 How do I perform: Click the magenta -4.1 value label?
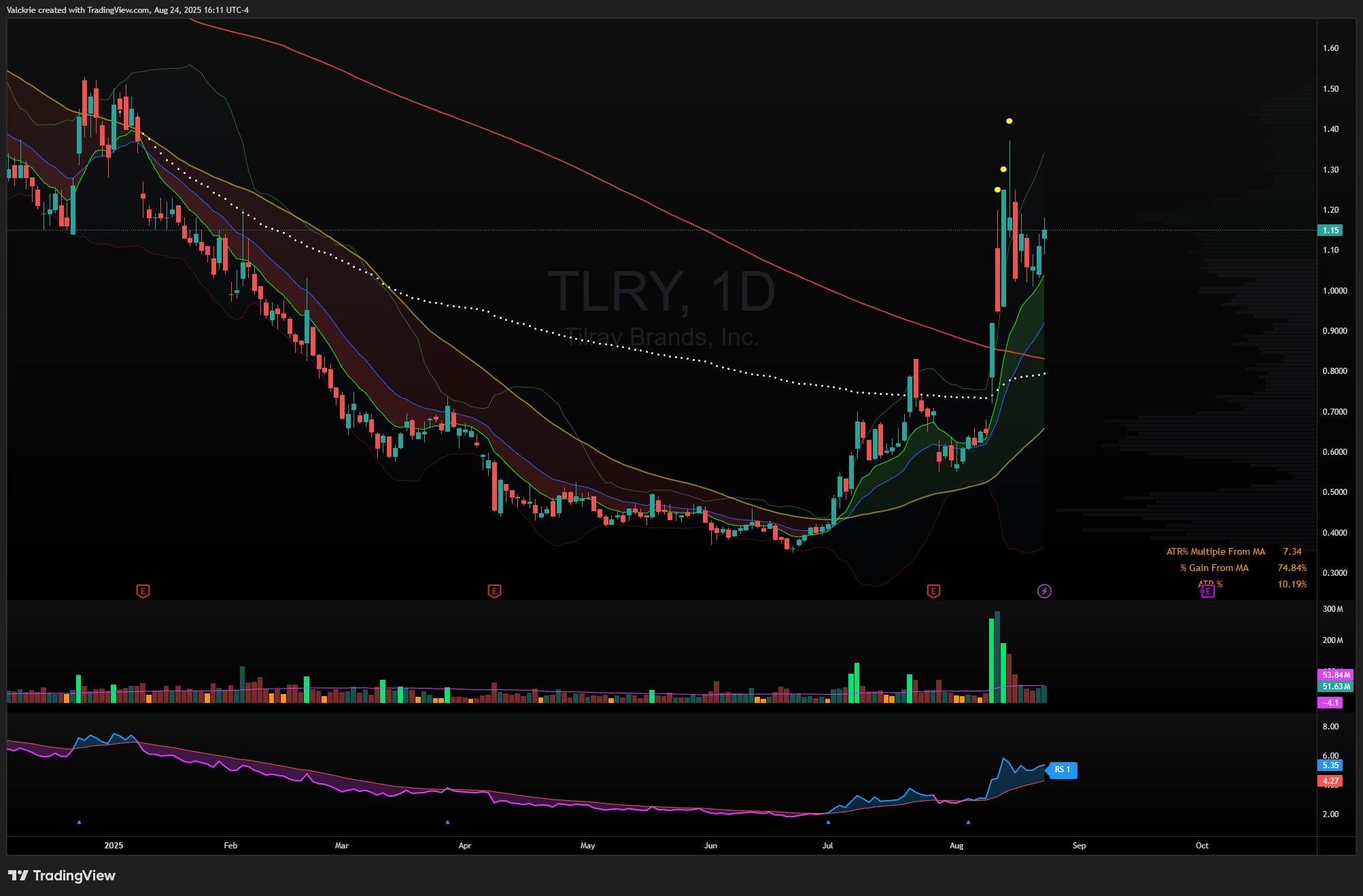1330,703
